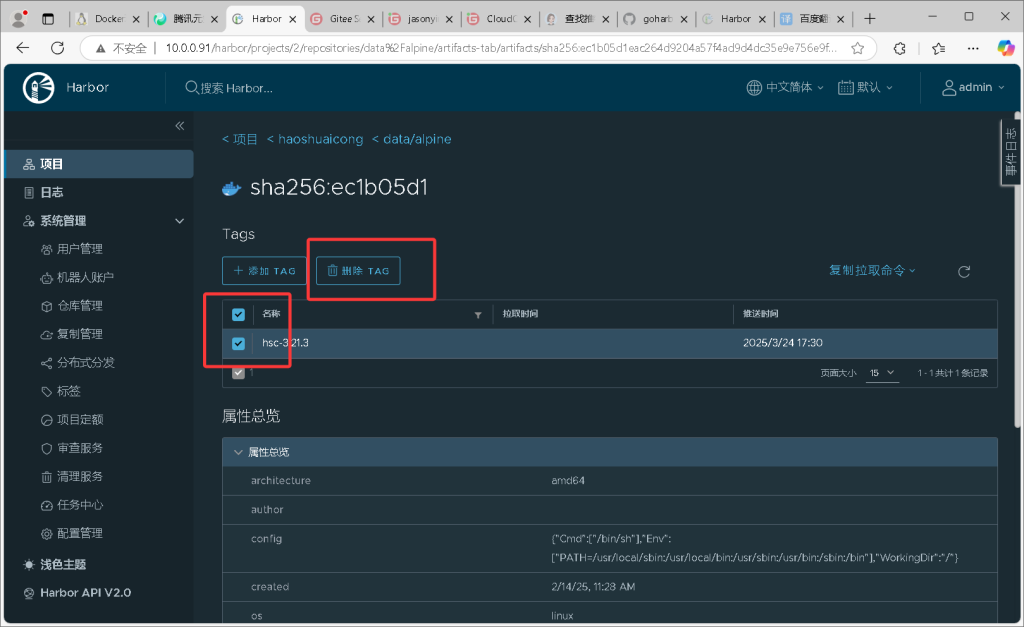Collapse the 属性总览 panel chevron
The width and height of the screenshot is (1024, 627).
tap(238, 453)
